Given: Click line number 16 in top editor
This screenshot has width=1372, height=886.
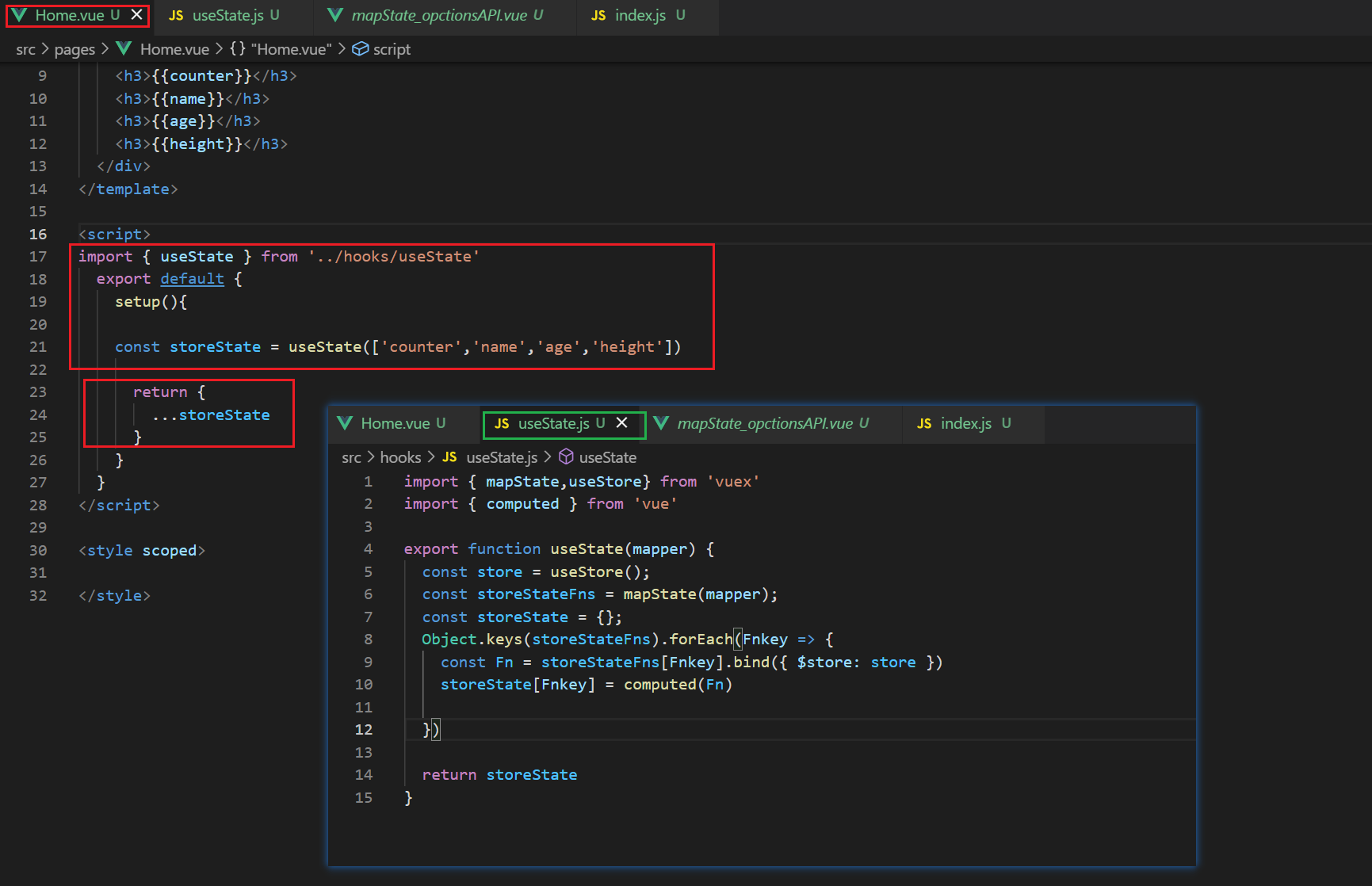Looking at the screenshot, I should click(x=38, y=235).
